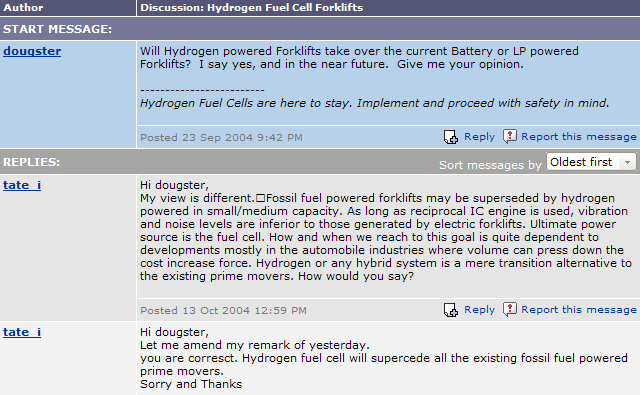The height and width of the screenshot is (395, 640).
Task: Click the Discussion: Hydrogen Fuel Cell Forklifts title
Action: pos(251,7)
